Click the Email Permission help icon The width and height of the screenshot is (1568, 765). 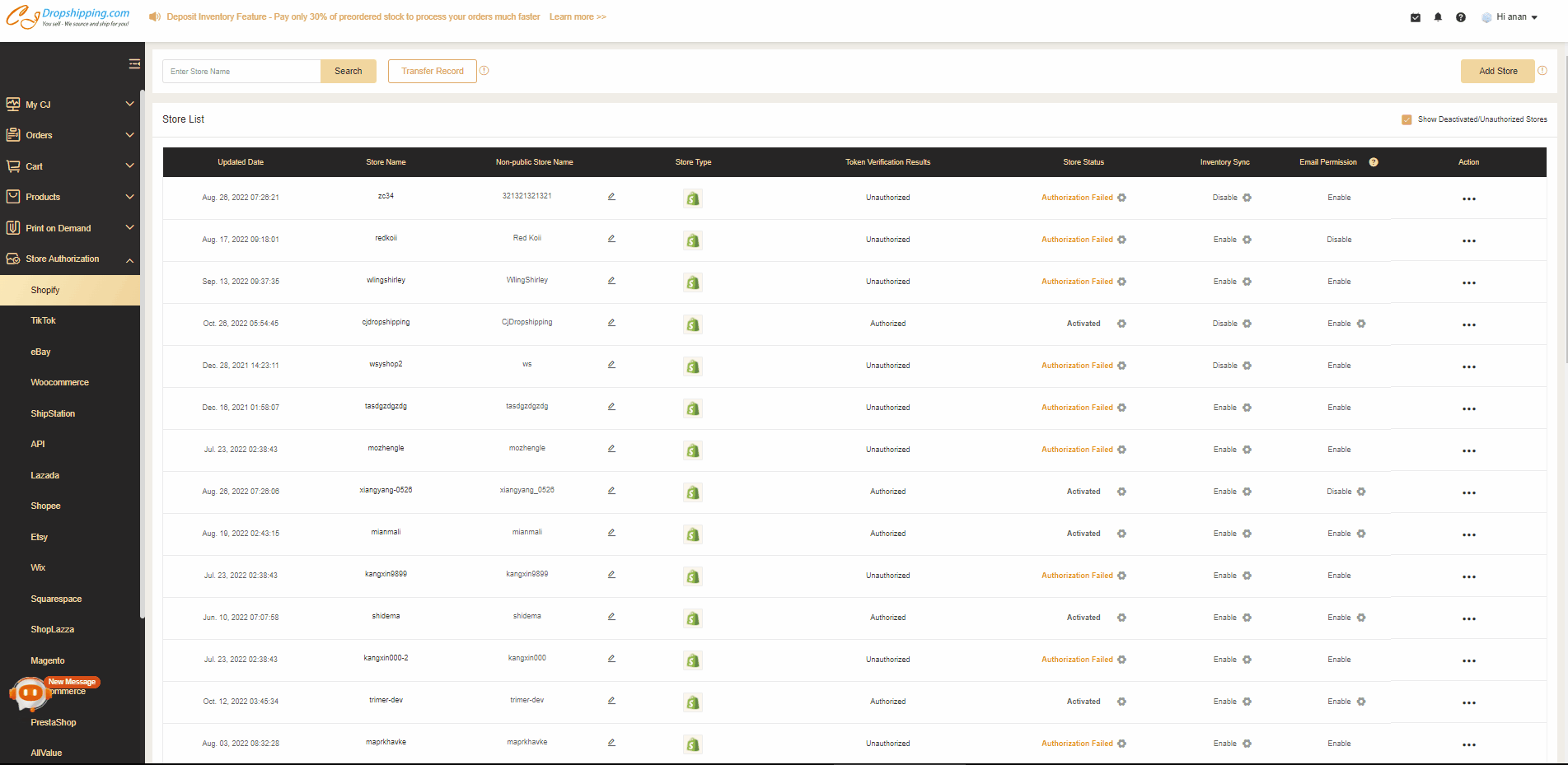1373,161
